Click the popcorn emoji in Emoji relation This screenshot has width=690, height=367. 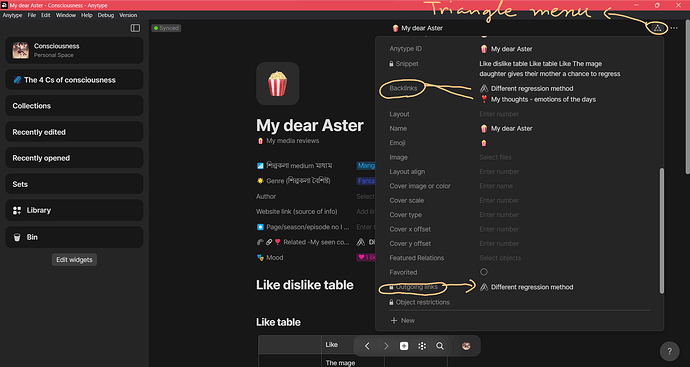click(x=484, y=143)
